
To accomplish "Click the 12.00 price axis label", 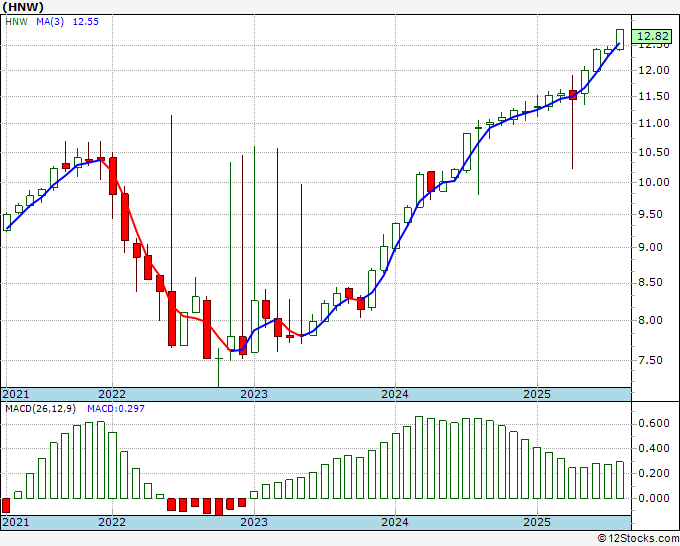I will coord(654,70).
